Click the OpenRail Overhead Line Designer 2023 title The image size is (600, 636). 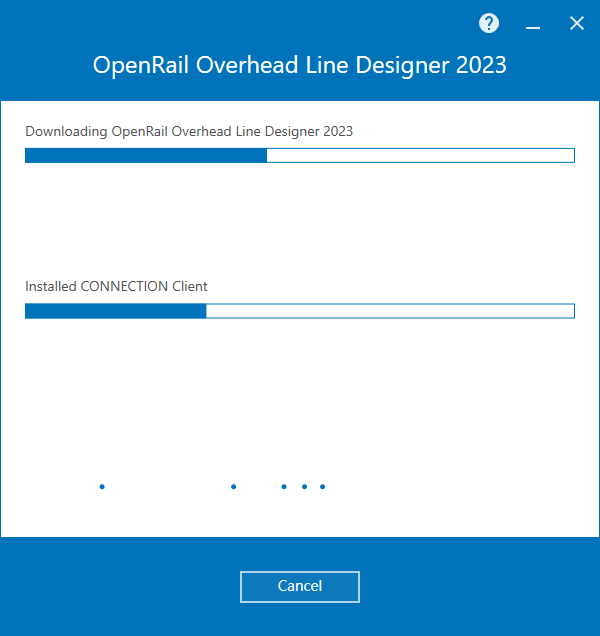click(x=300, y=65)
